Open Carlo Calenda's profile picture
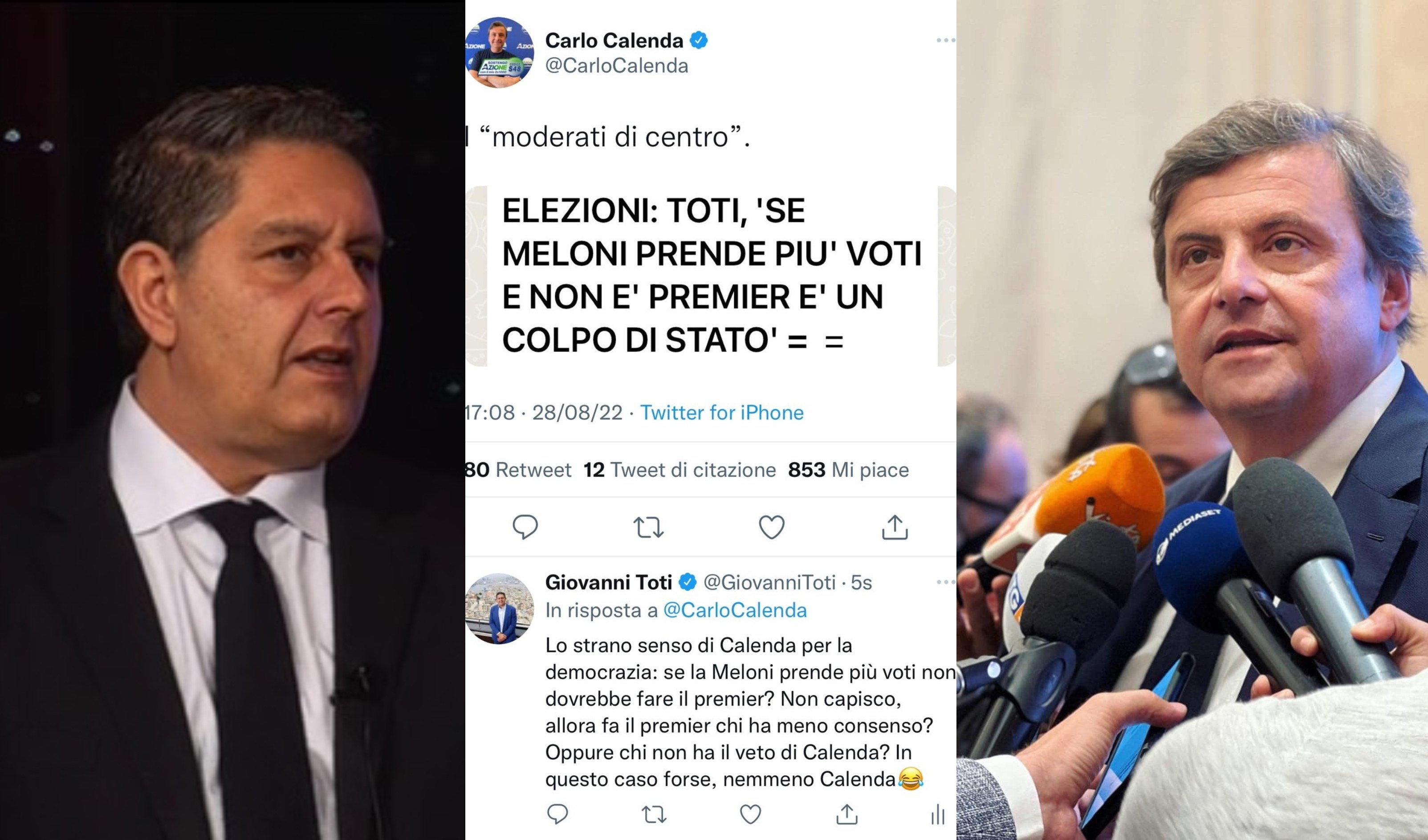This screenshot has height=840, width=1428. tap(499, 52)
